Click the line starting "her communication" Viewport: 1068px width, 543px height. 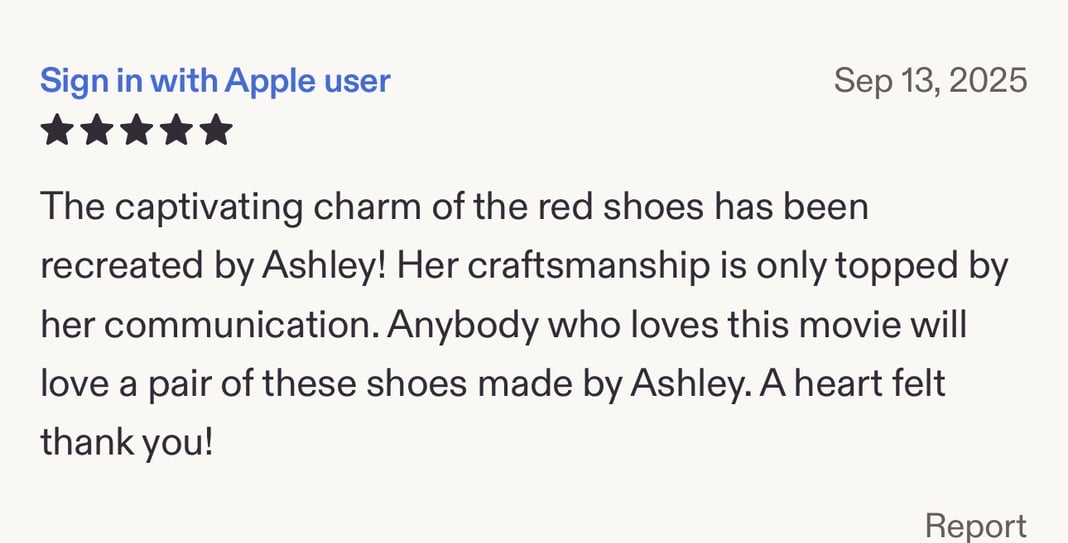click(x=503, y=326)
